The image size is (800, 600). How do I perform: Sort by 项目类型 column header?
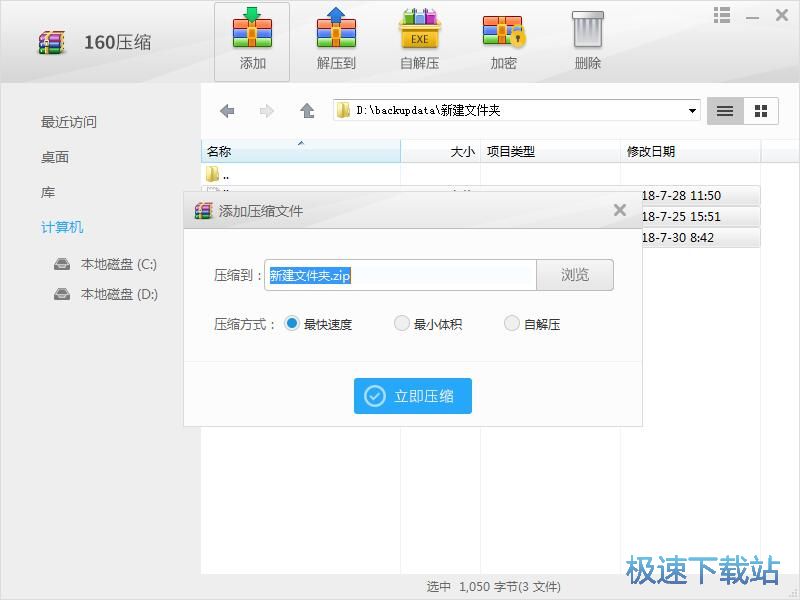(551, 151)
